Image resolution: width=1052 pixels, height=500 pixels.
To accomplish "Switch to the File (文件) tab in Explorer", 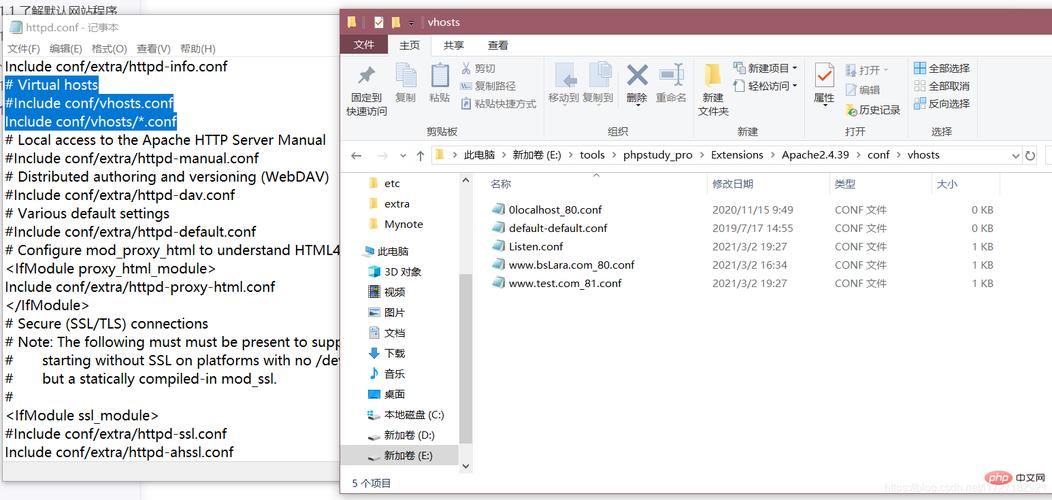I will coord(364,45).
